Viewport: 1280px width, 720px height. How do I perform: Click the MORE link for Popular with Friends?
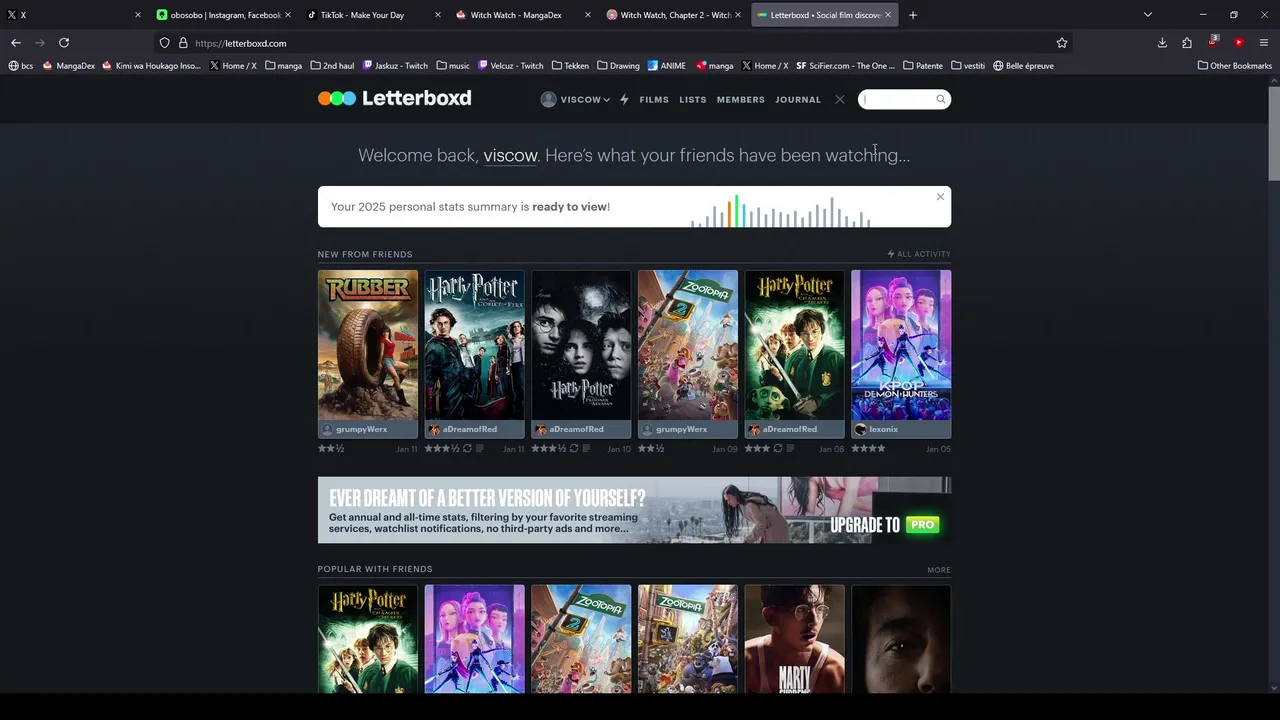[x=939, y=570]
